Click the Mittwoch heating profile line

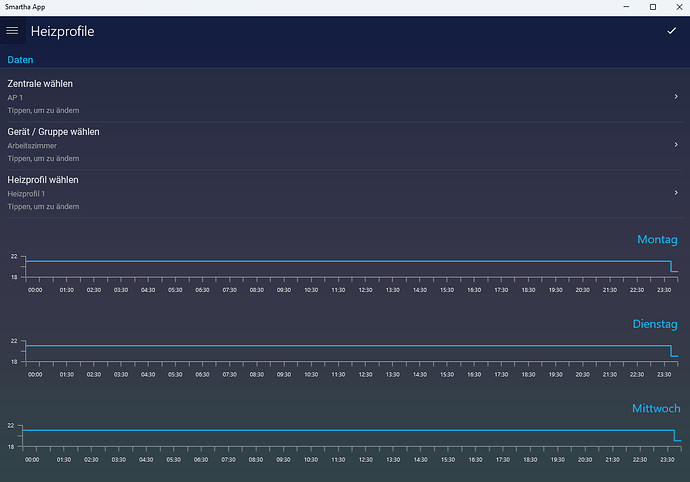coord(340,431)
